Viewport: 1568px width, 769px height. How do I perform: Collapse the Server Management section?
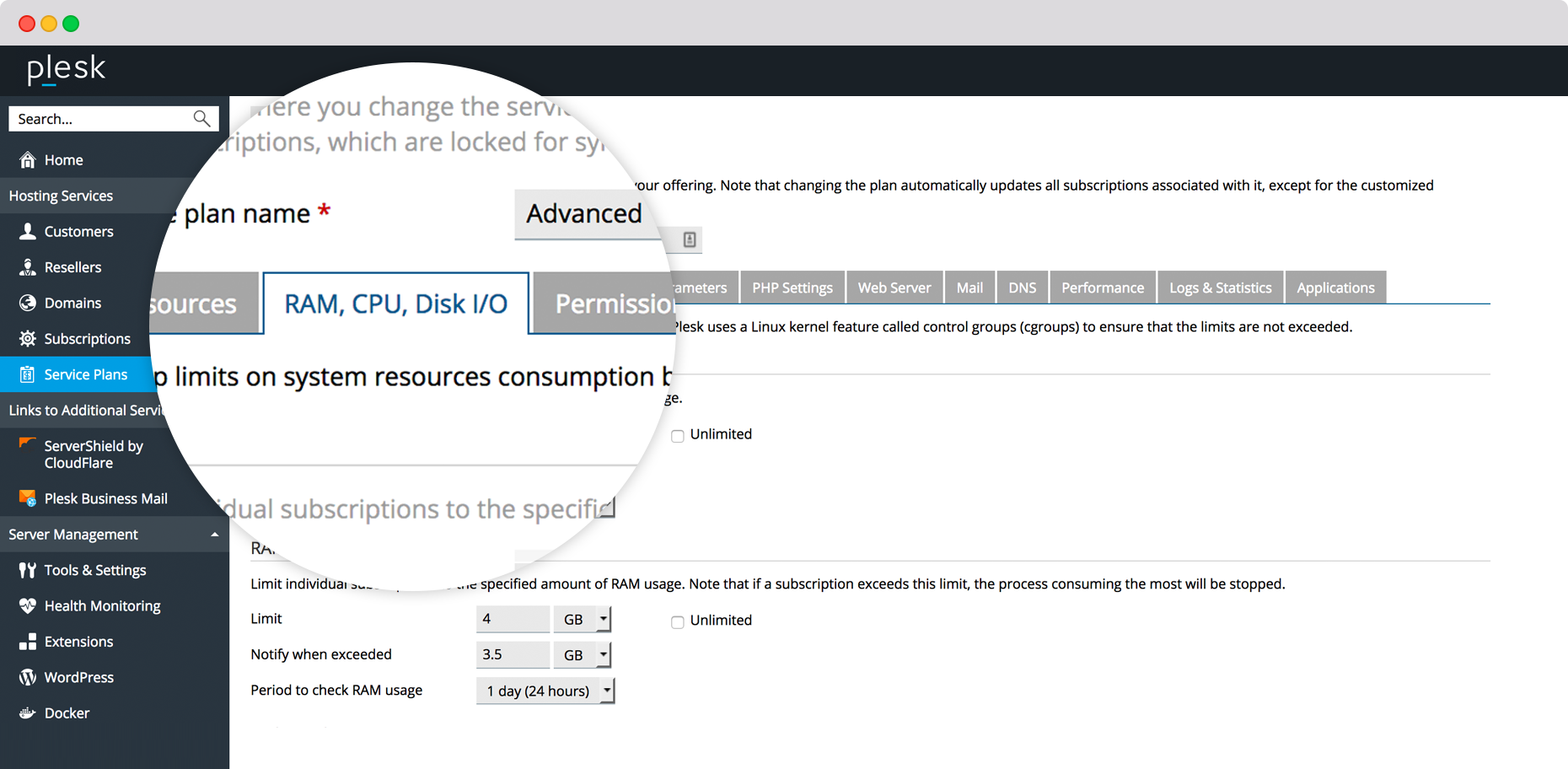pos(214,535)
